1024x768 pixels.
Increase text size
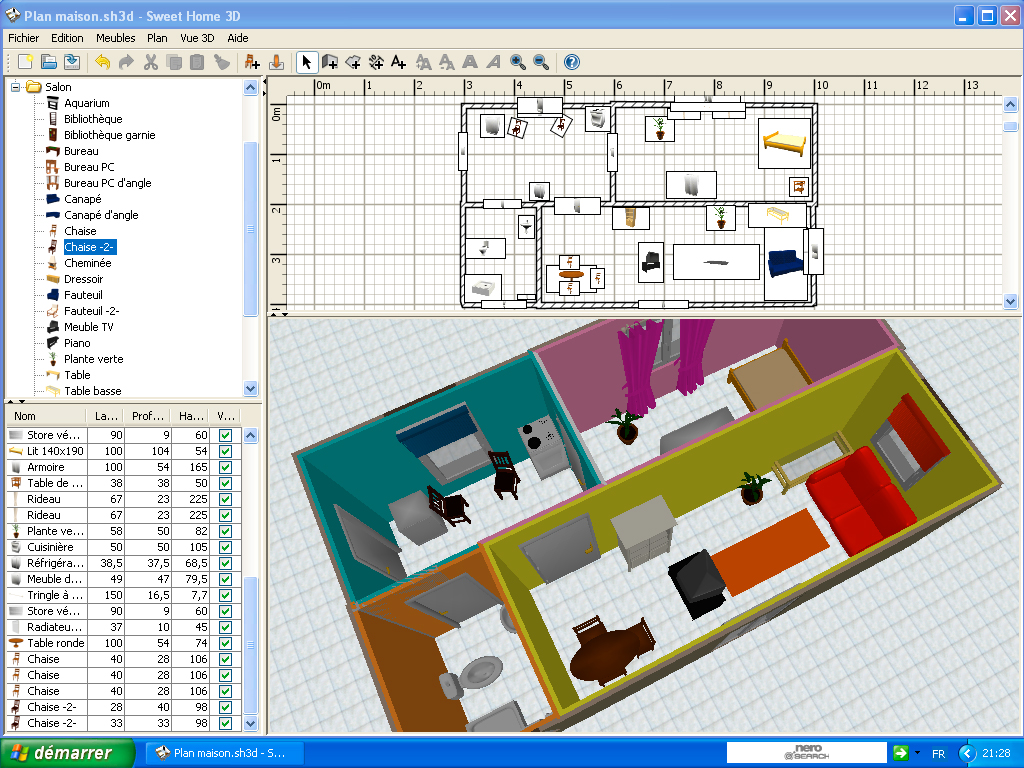coord(423,62)
